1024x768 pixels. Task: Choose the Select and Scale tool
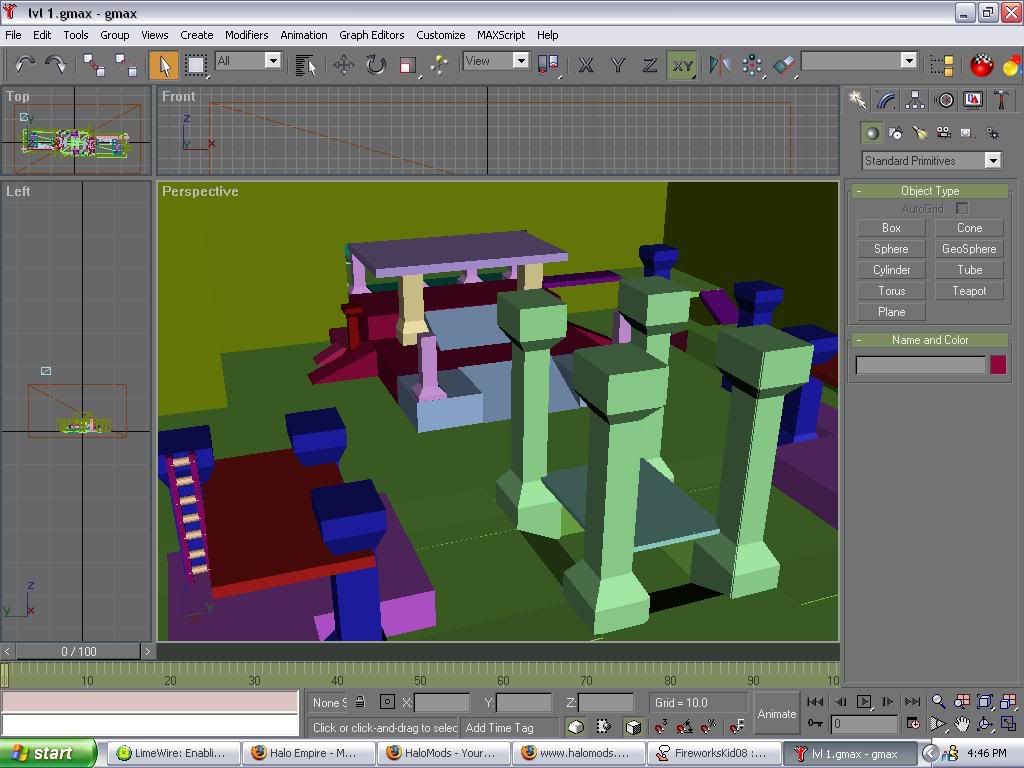408,65
